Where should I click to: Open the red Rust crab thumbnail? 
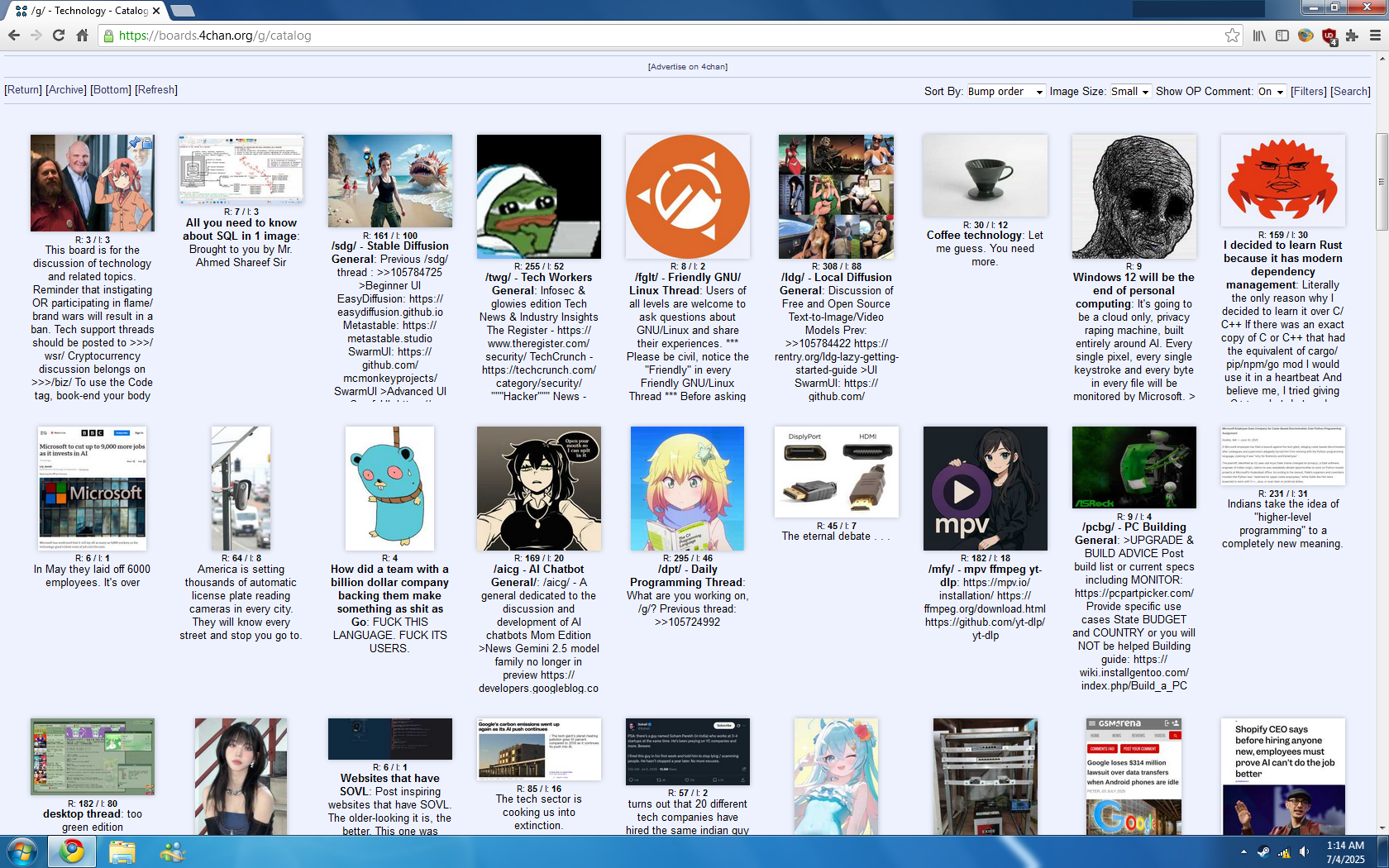tap(1283, 181)
